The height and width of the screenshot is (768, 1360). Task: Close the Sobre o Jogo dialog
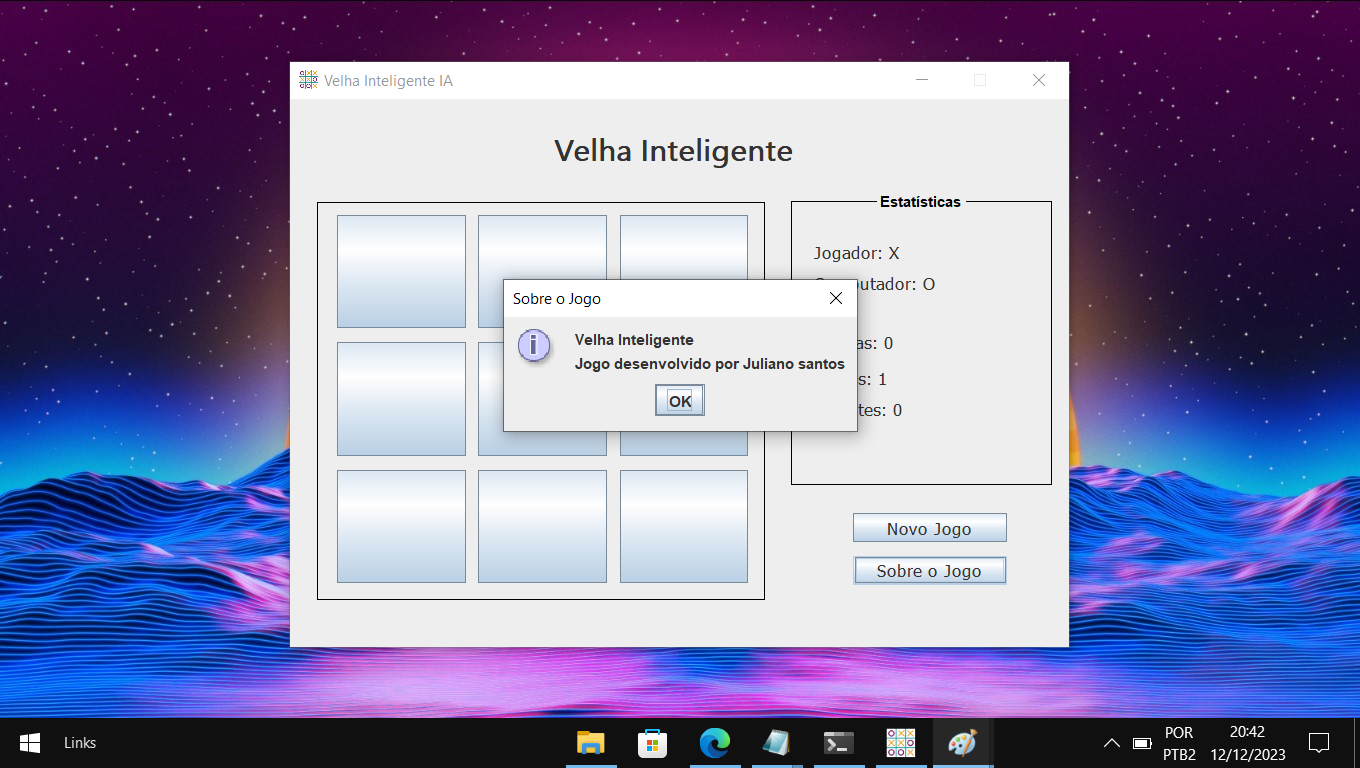836,298
